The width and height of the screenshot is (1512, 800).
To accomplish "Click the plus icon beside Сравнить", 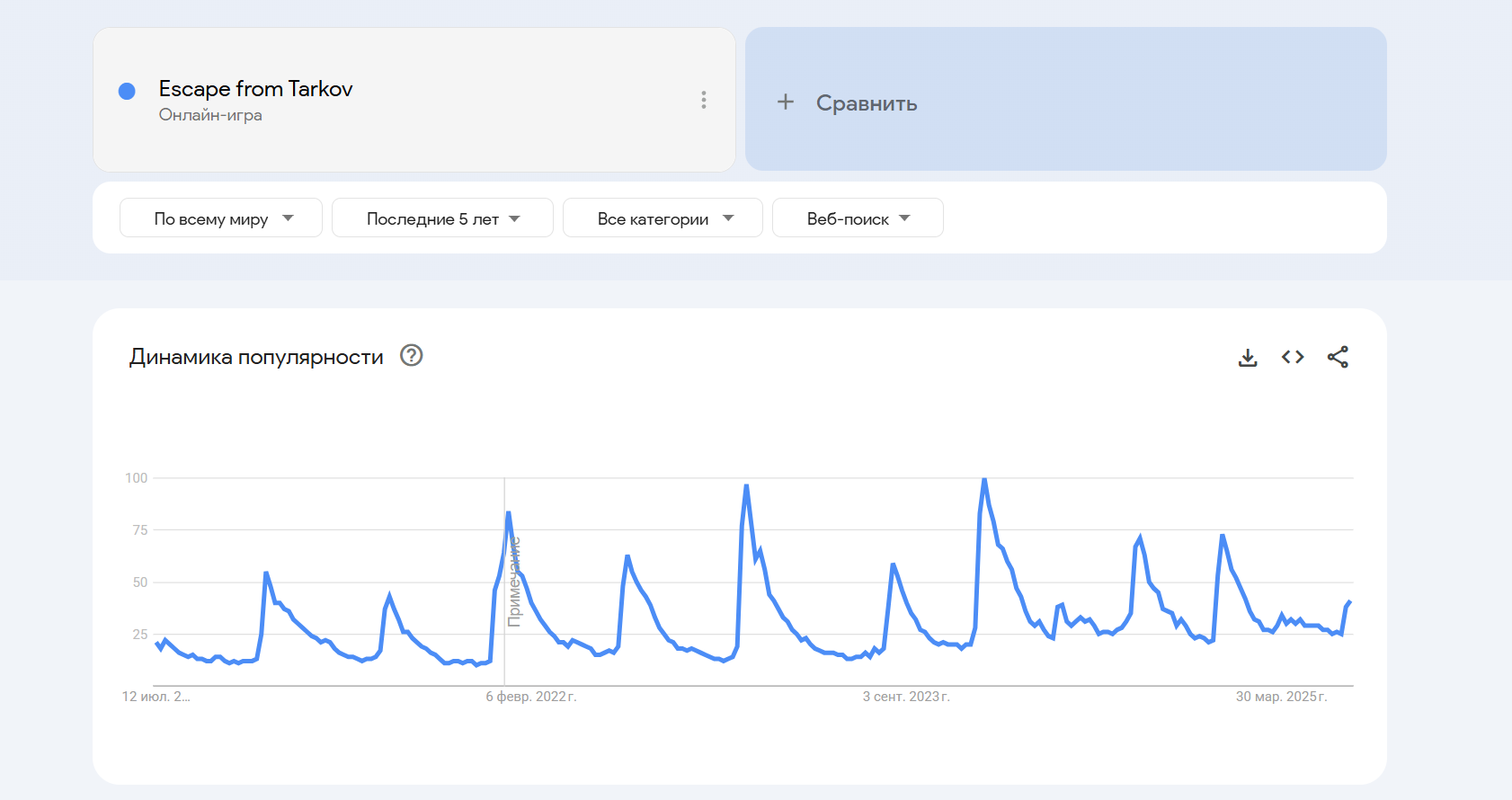I will point(786,102).
